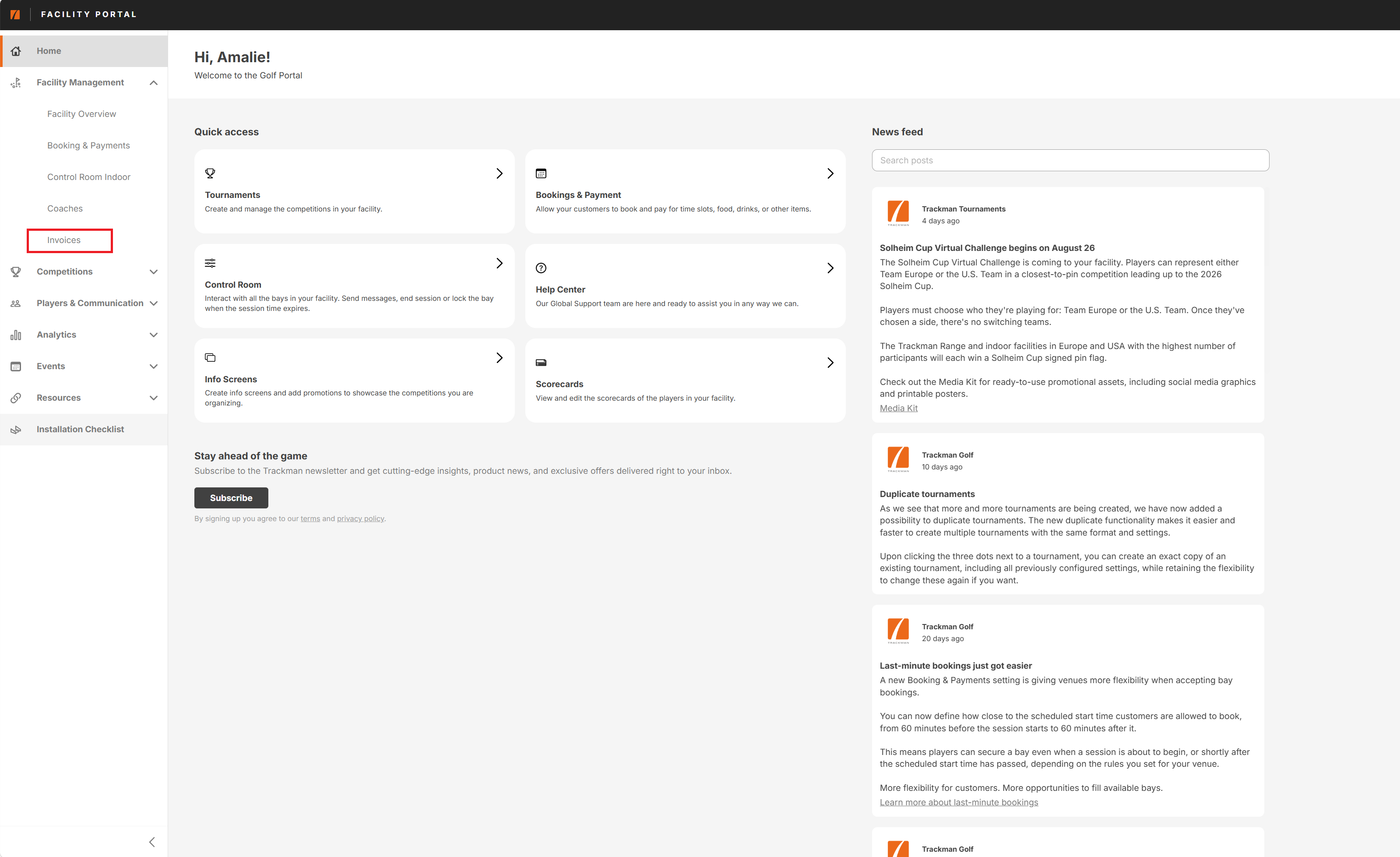Image resolution: width=1400 pixels, height=857 pixels.
Task: Open Tournaments card via its arrow
Action: pyautogui.click(x=499, y=173)
